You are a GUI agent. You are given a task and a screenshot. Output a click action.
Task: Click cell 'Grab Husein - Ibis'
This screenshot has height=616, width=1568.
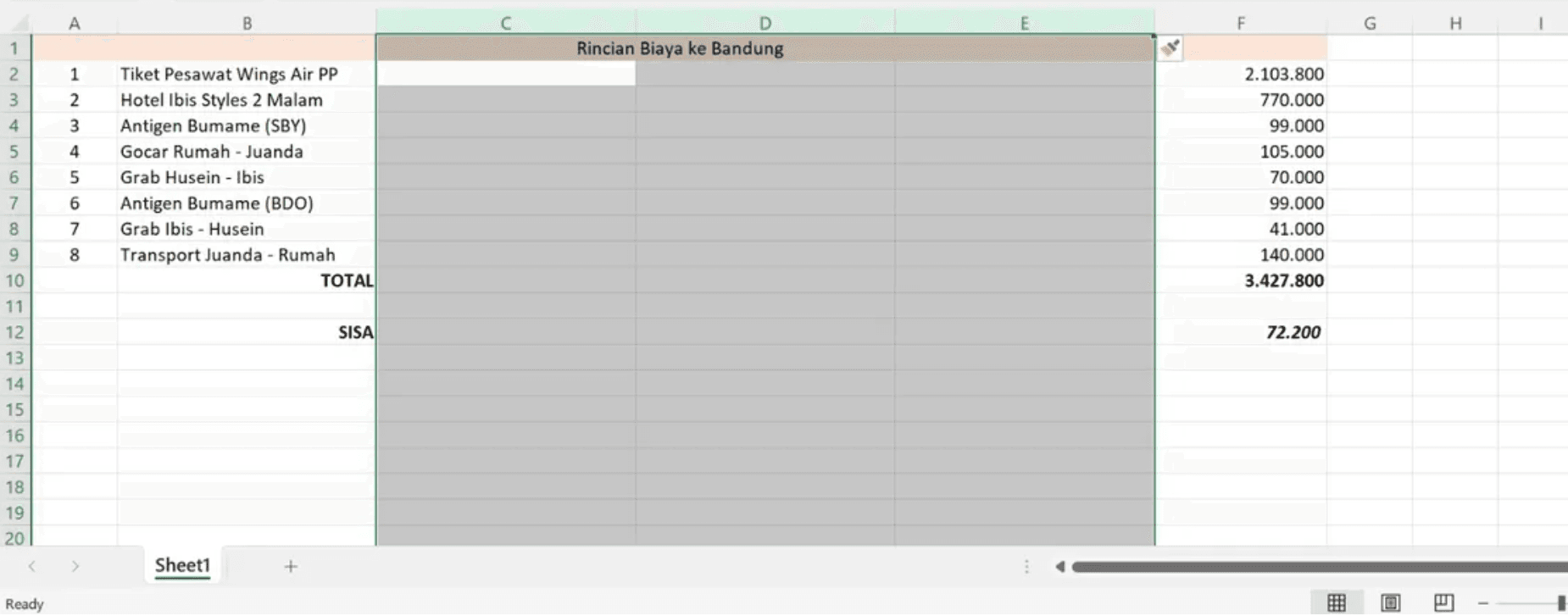(247, 177)
